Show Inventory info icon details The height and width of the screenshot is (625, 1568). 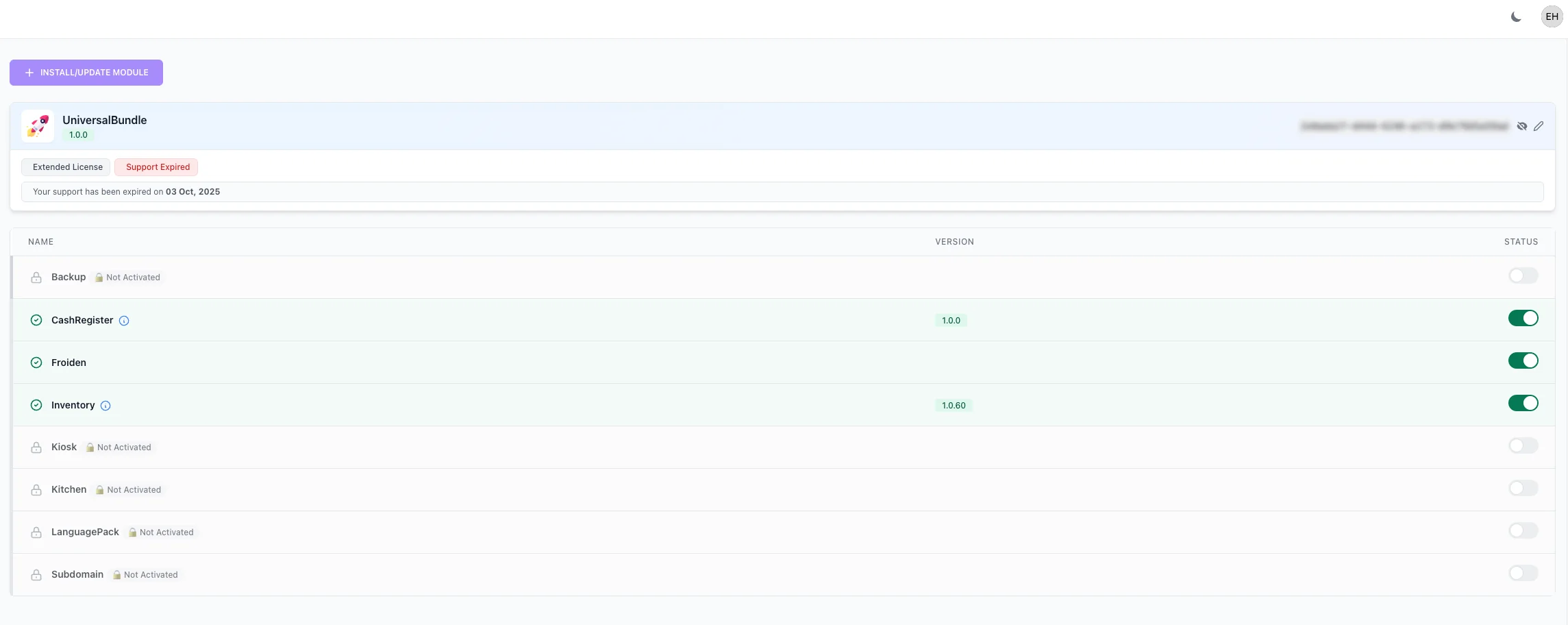(105, 406)
